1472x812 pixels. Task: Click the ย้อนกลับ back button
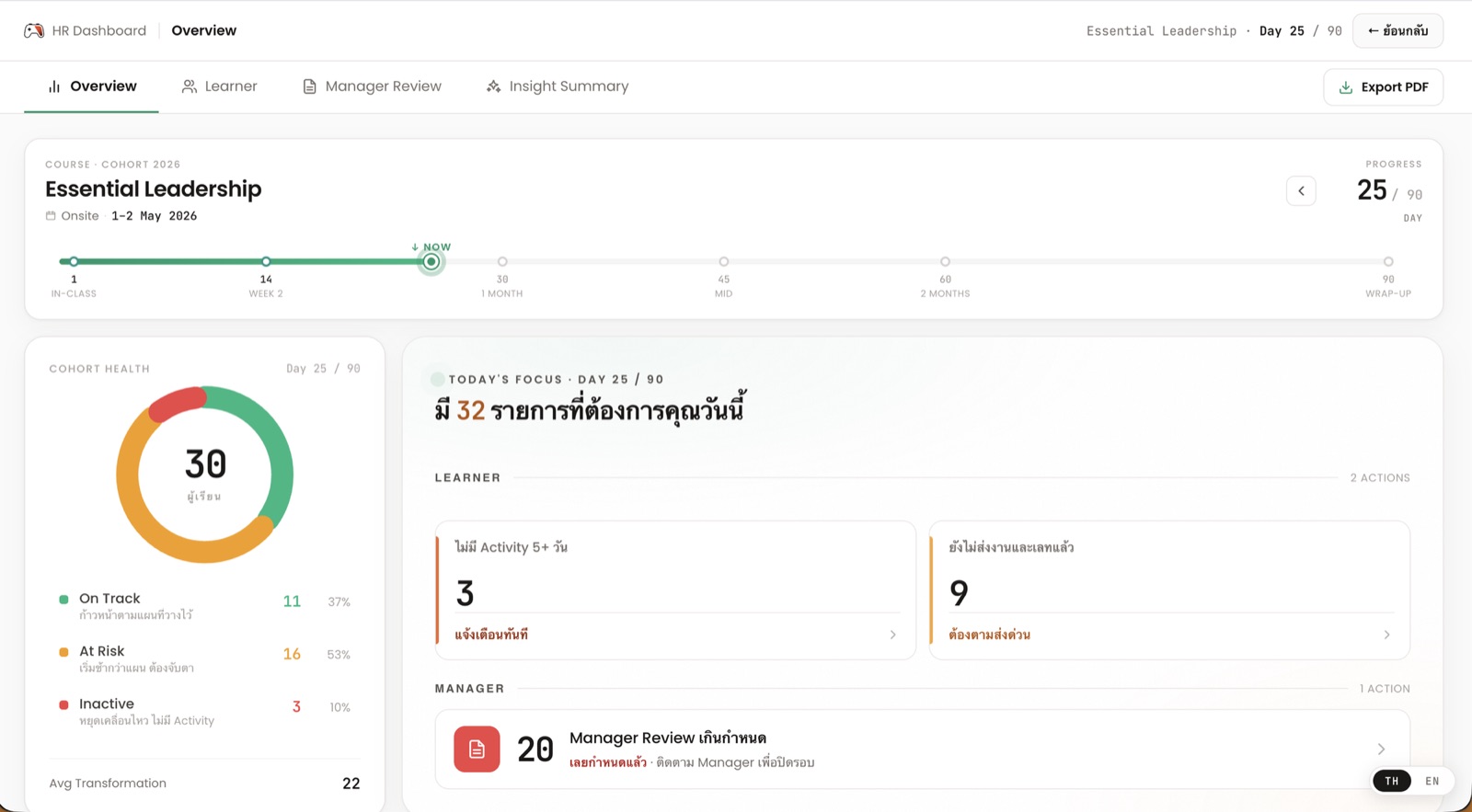(1397, 30)
